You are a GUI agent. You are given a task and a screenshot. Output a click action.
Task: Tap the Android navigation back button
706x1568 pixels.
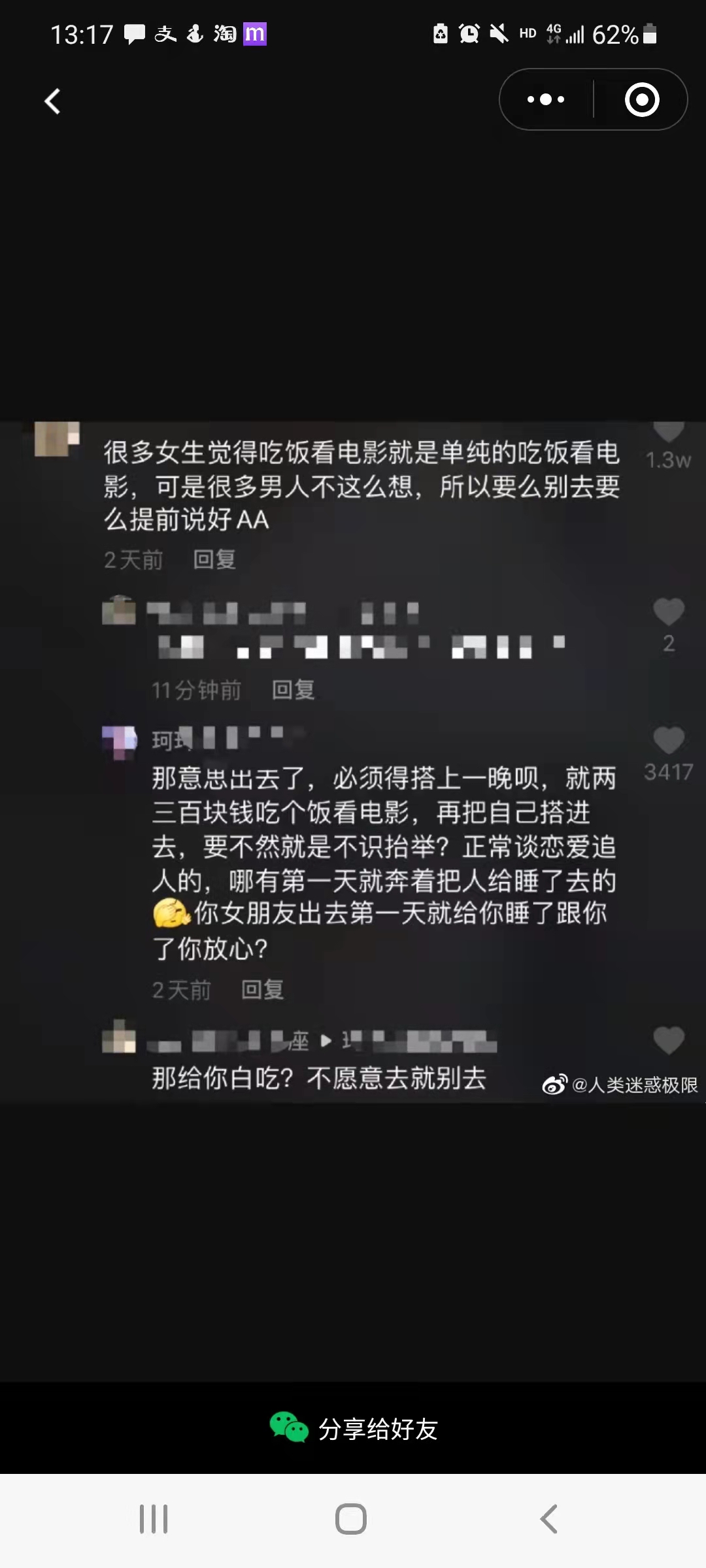(x=549, y=1519)
